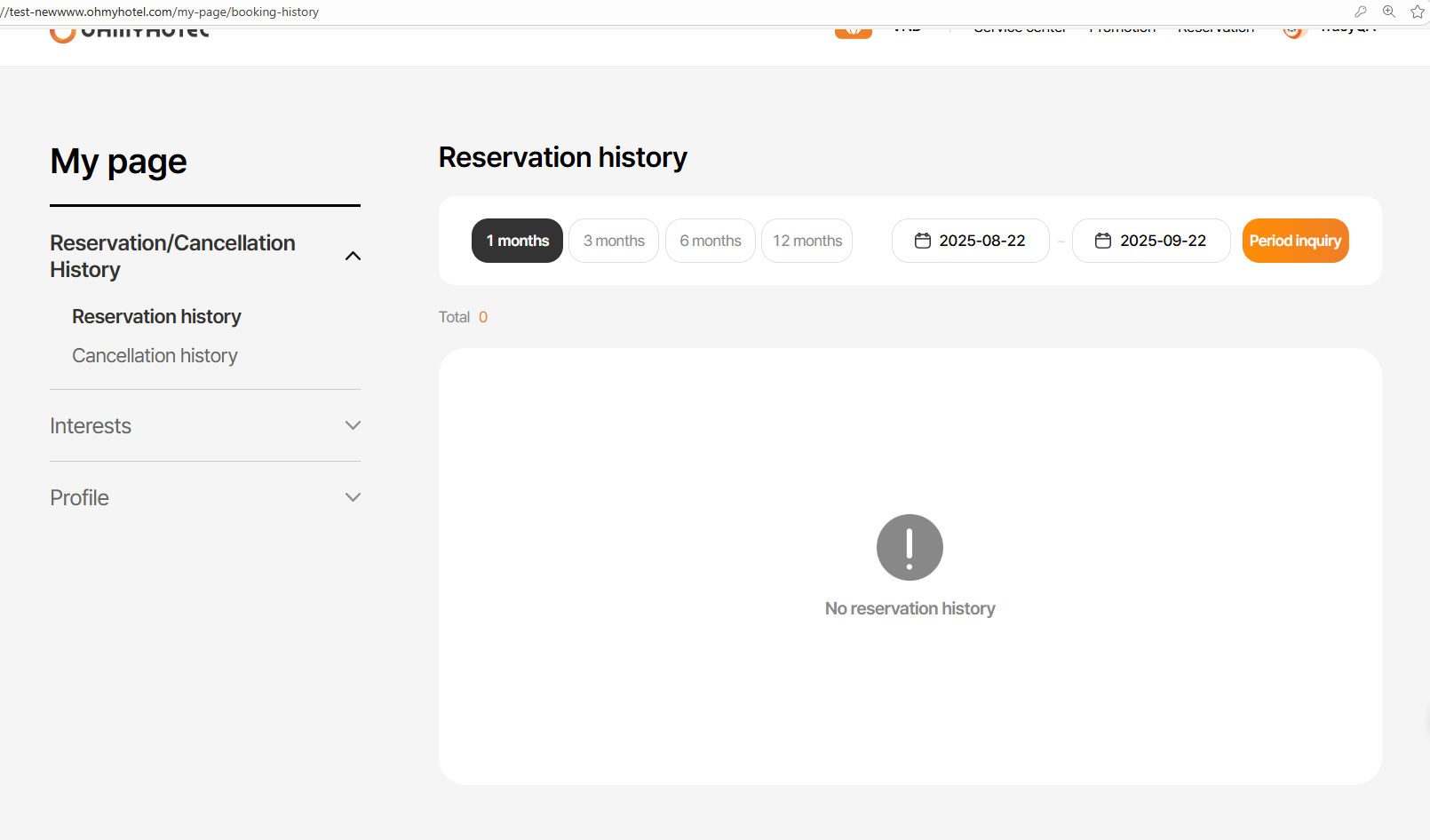Select the 12 months period filter
The image size is (1430, 840).
click(x=807, y=241)
